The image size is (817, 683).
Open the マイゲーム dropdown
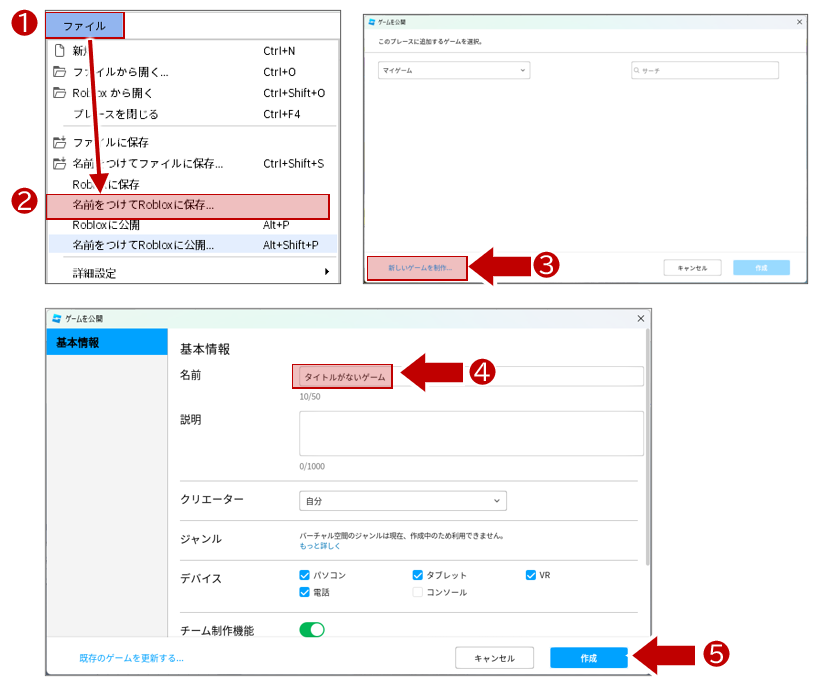point(454,70)
